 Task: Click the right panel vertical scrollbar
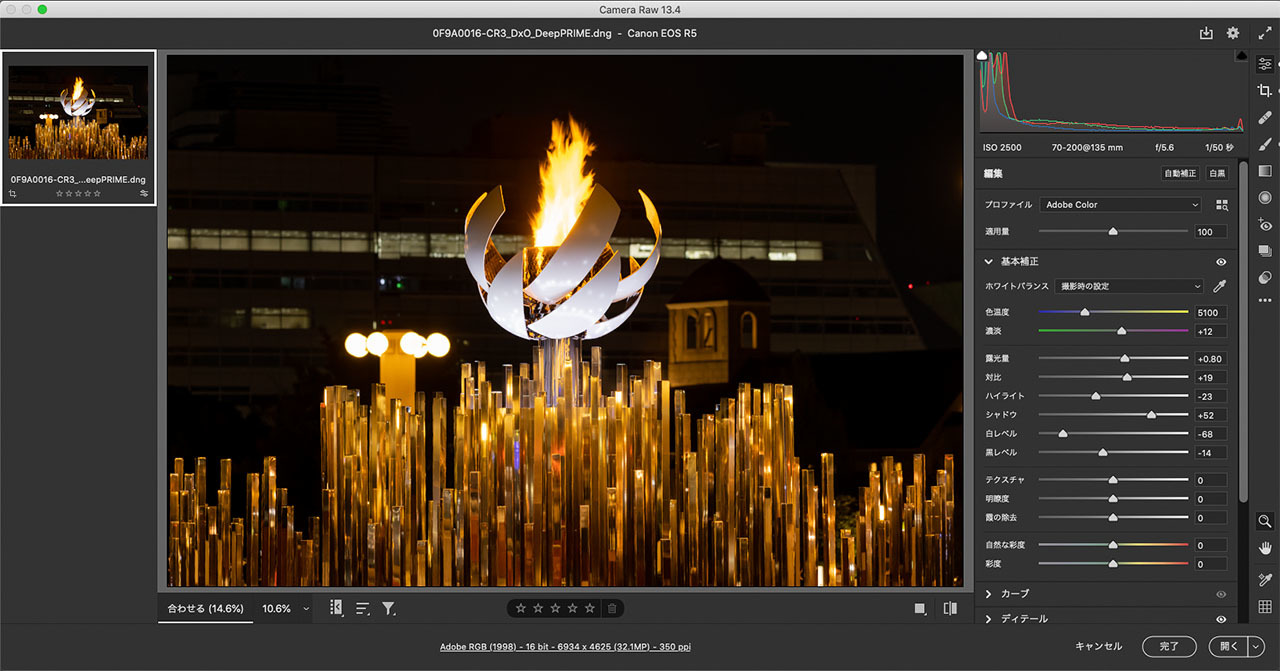[x=1243, y=330]
